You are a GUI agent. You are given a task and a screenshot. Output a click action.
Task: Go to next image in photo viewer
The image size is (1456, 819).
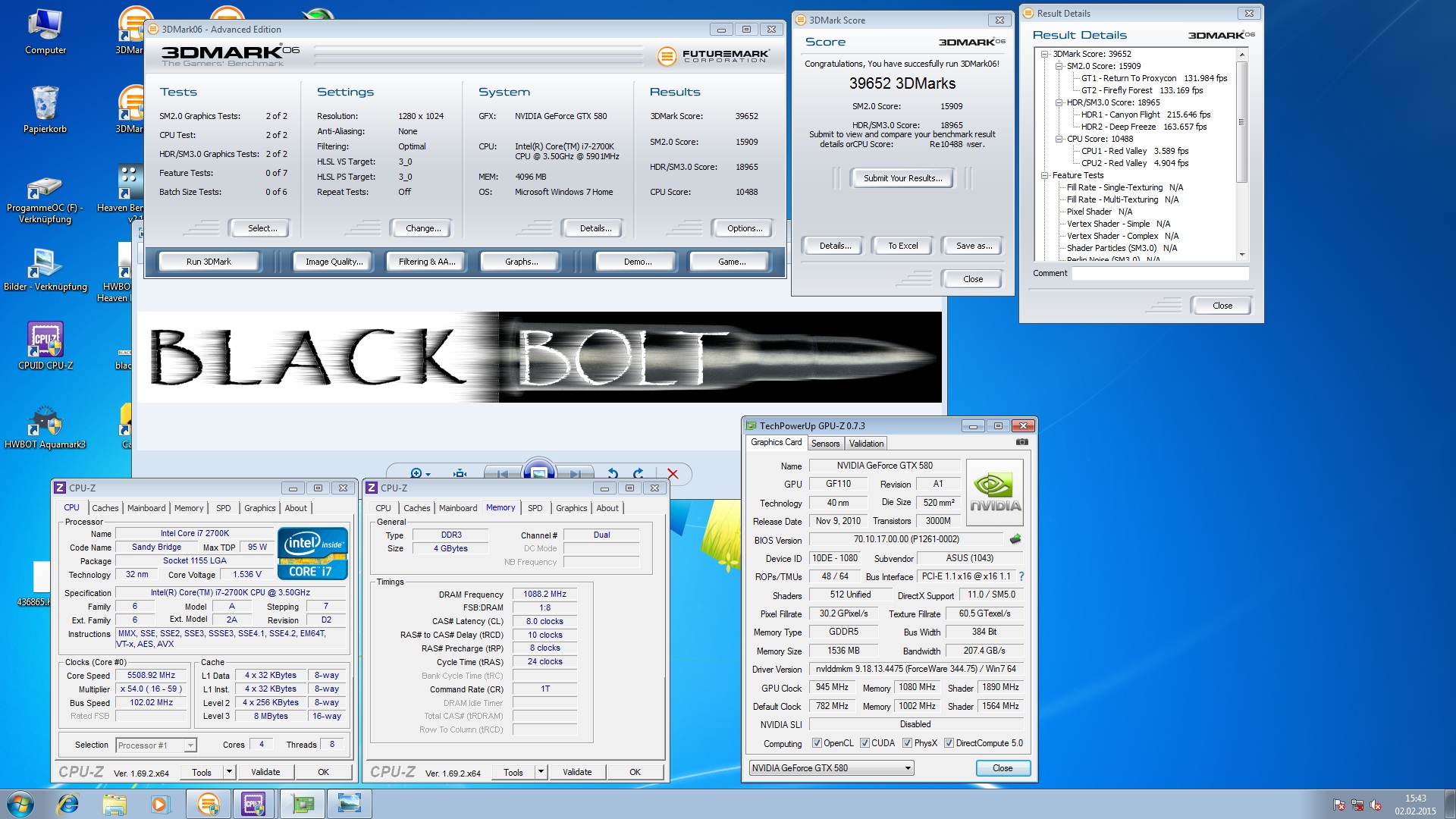click(x=575, y=474)
